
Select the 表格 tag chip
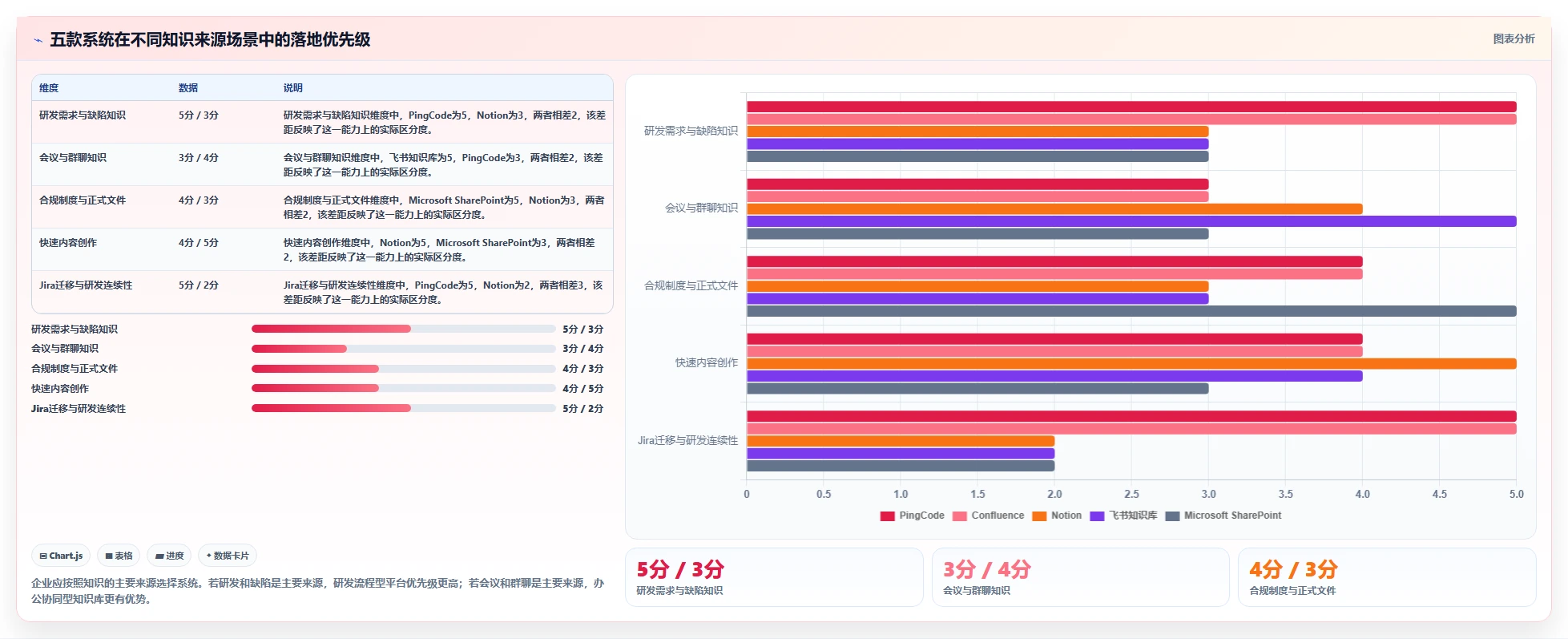(119, 556)
